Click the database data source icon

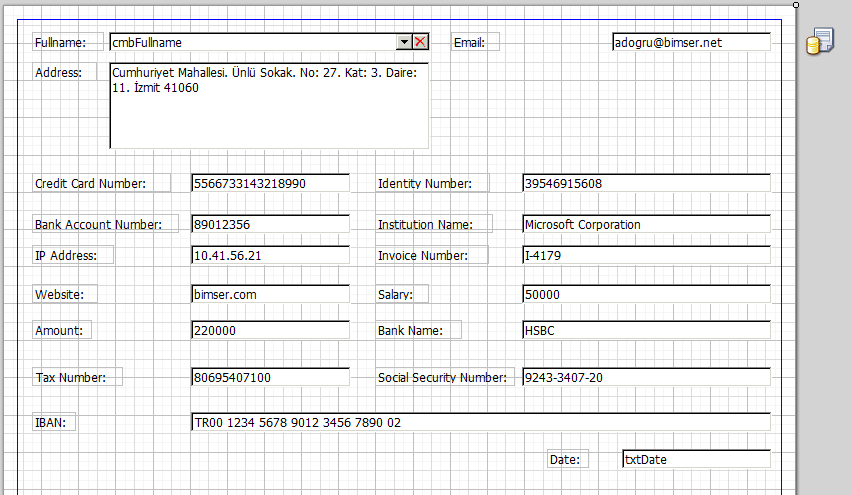pyautogui.click(x=819, y=42)
